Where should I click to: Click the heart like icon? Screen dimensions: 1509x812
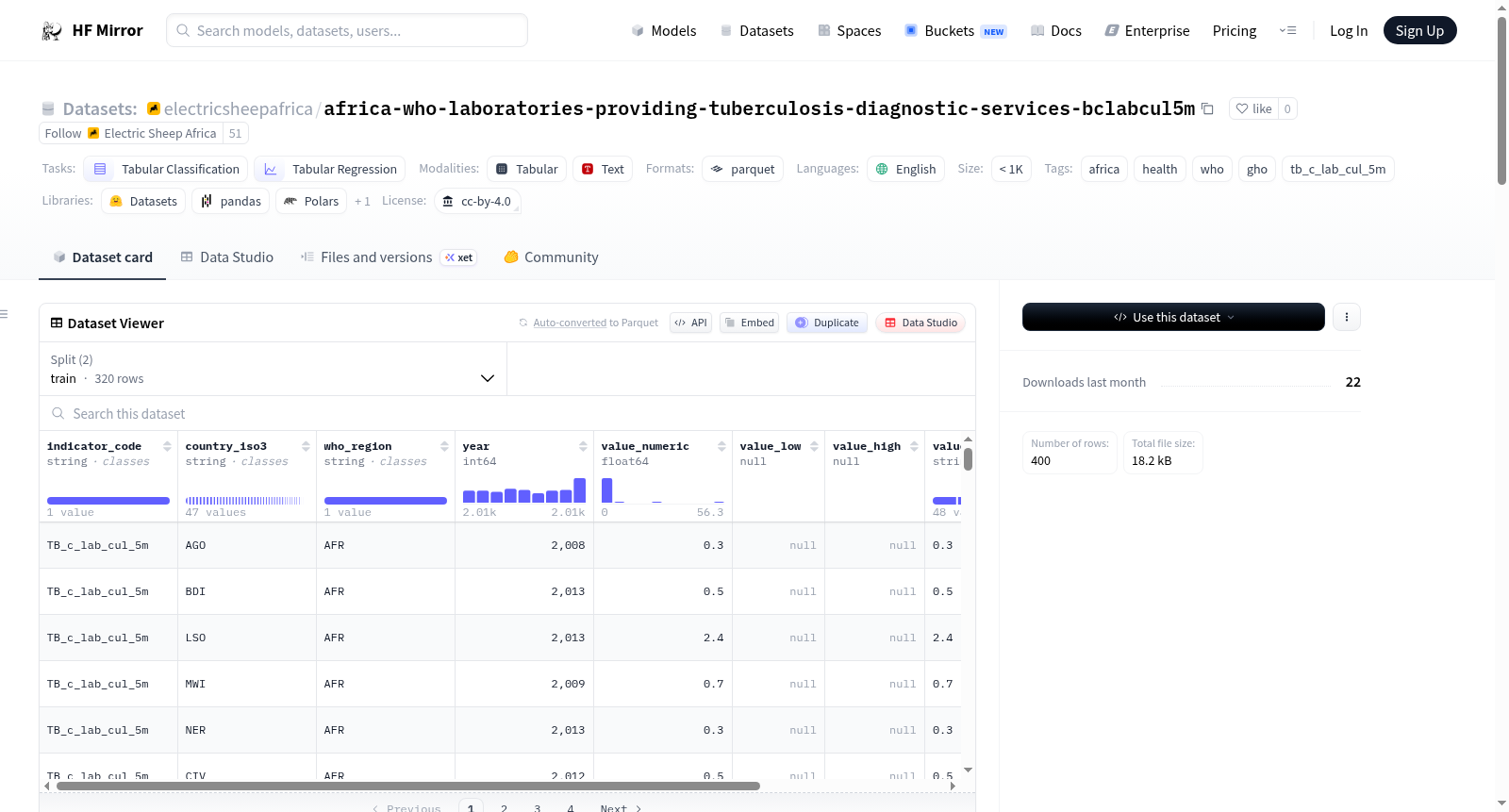pos(1242,108)
